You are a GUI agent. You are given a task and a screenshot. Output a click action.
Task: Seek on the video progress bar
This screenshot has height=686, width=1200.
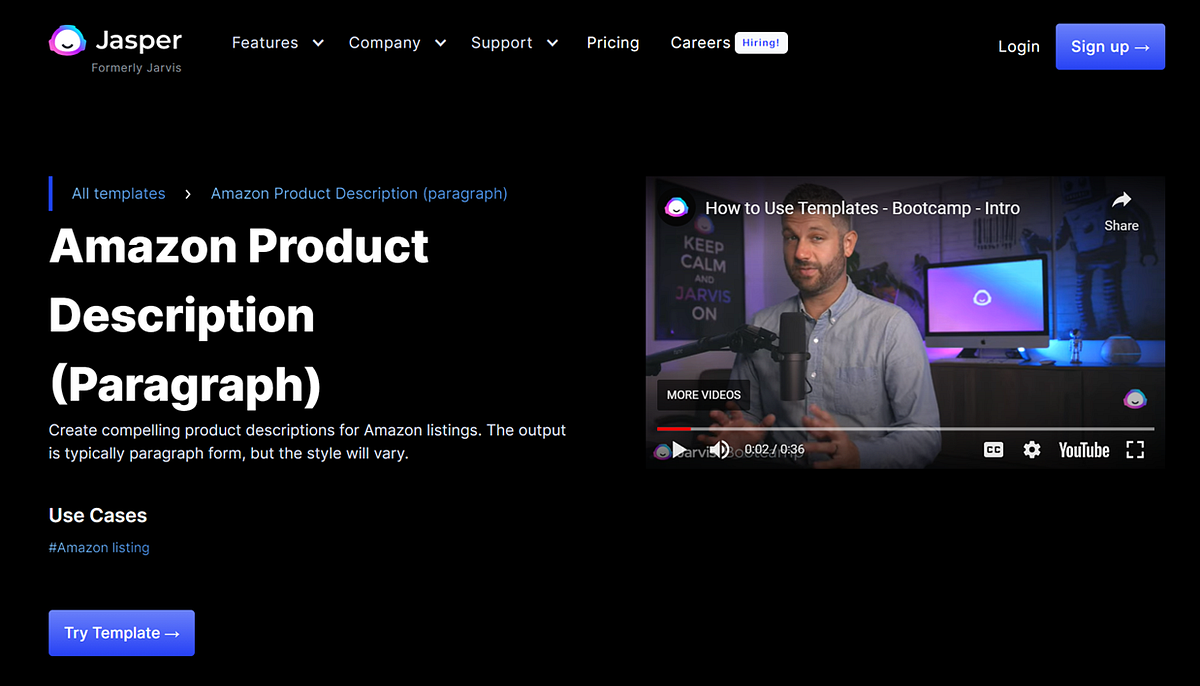coord(905,429)
